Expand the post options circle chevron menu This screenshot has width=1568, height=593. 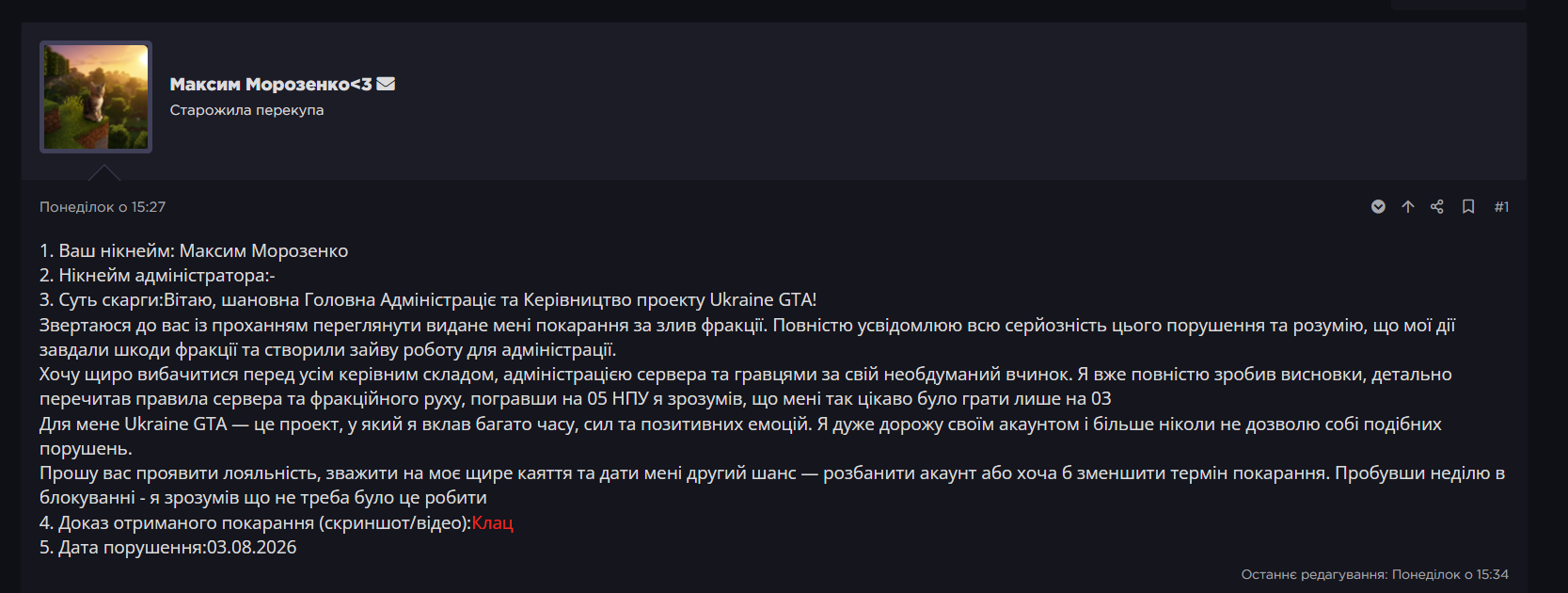[1378, 207]
